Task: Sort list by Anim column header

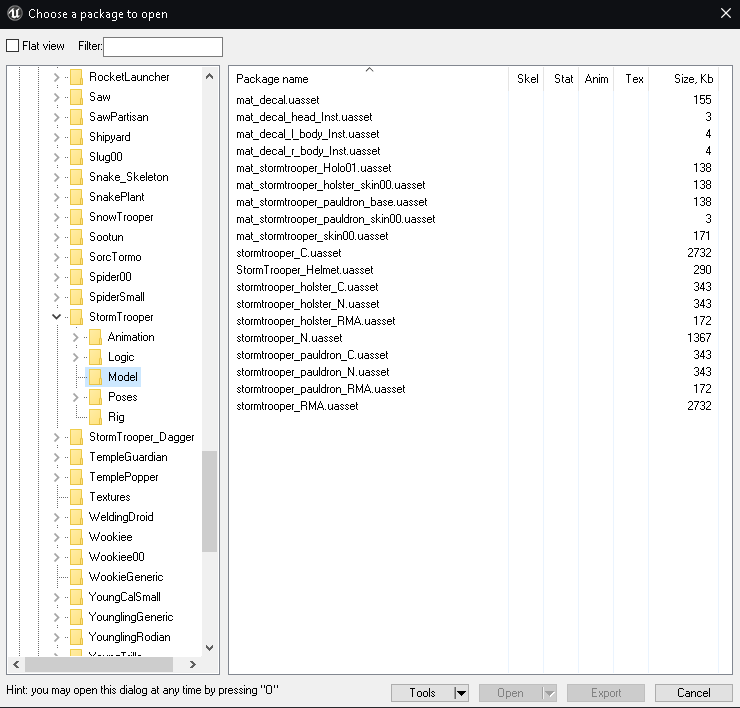Action: pyautogui.click(x=596, y=78)
